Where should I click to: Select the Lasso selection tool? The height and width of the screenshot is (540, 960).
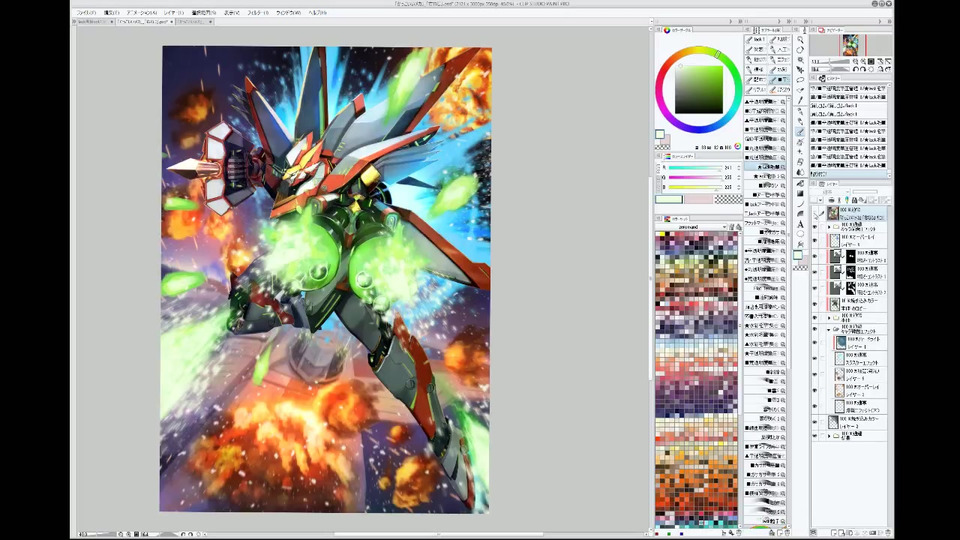800,80
